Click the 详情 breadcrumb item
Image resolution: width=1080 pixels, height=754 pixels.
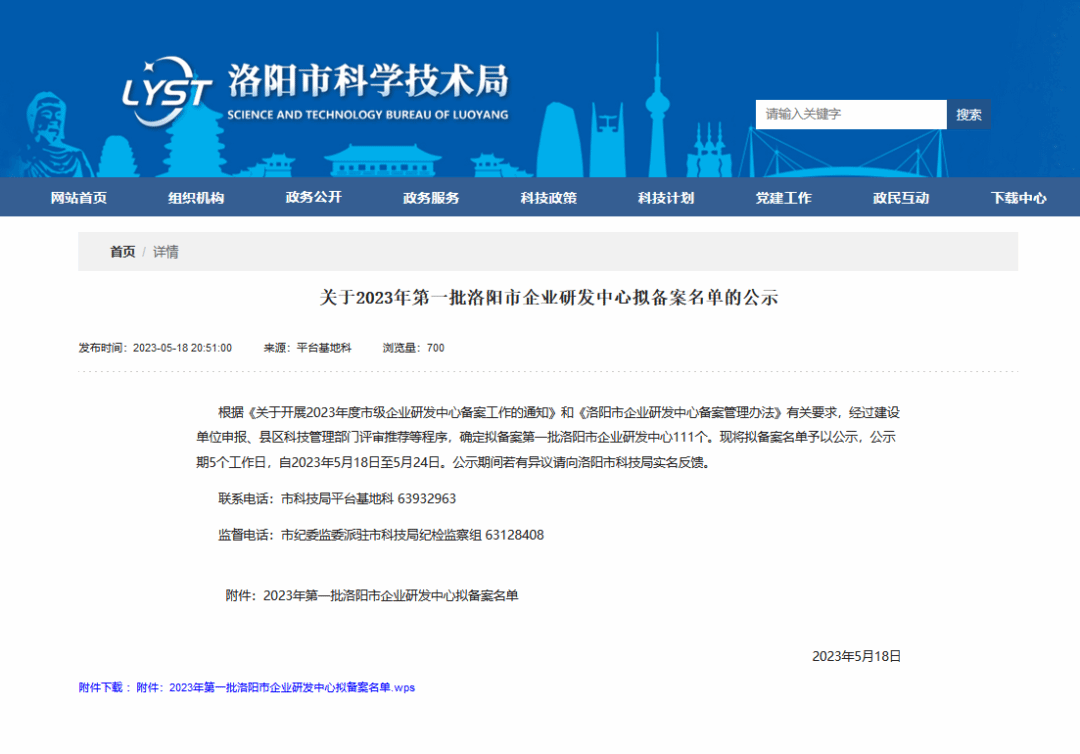click(x=166, y=252)
